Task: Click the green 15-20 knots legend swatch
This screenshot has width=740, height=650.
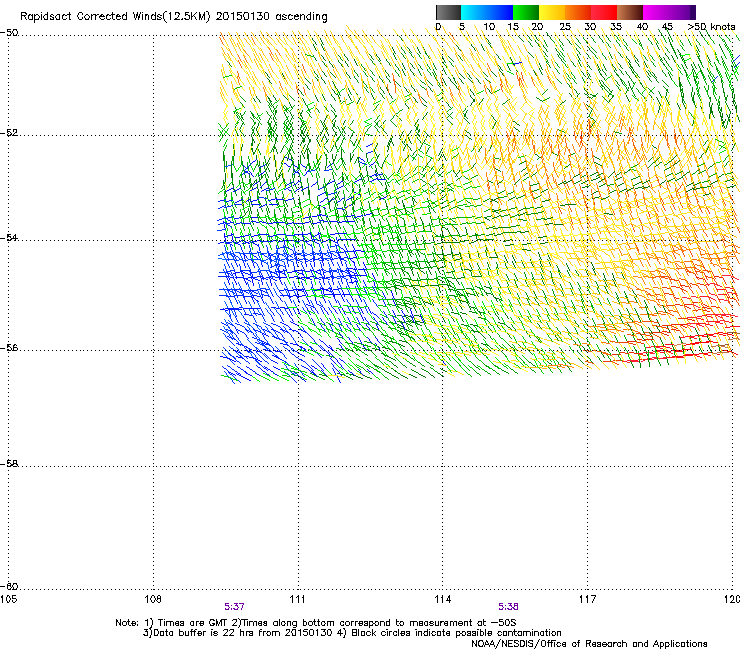Action: tap(526, 12)
